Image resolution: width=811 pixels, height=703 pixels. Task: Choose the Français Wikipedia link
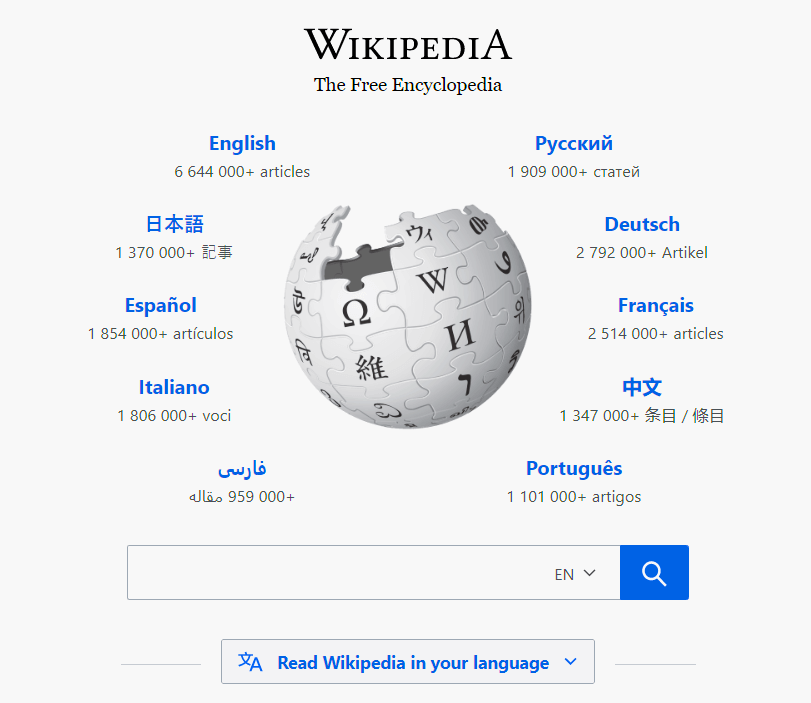tap(656, 305)
